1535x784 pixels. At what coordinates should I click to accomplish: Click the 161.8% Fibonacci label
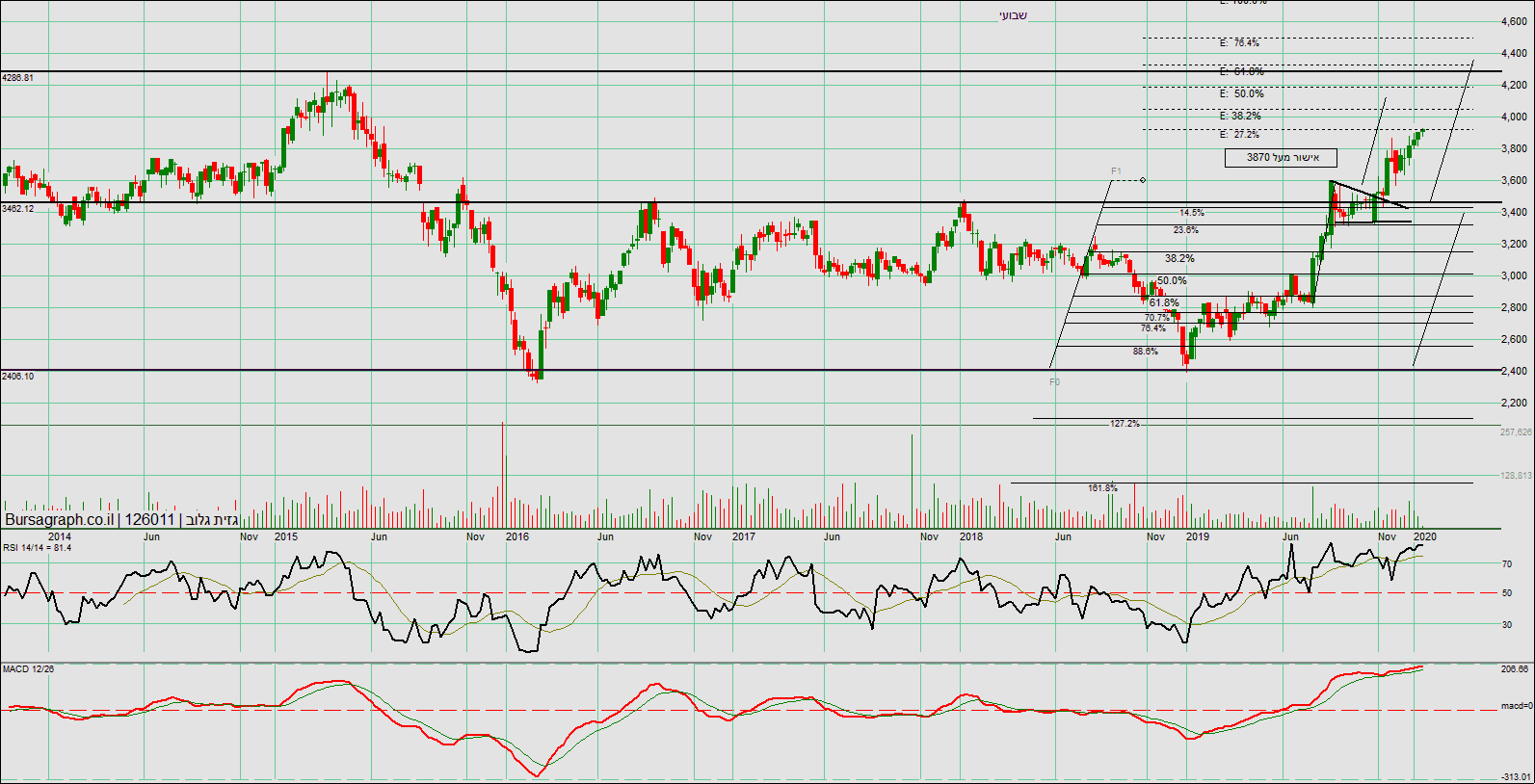[1103, 488]
